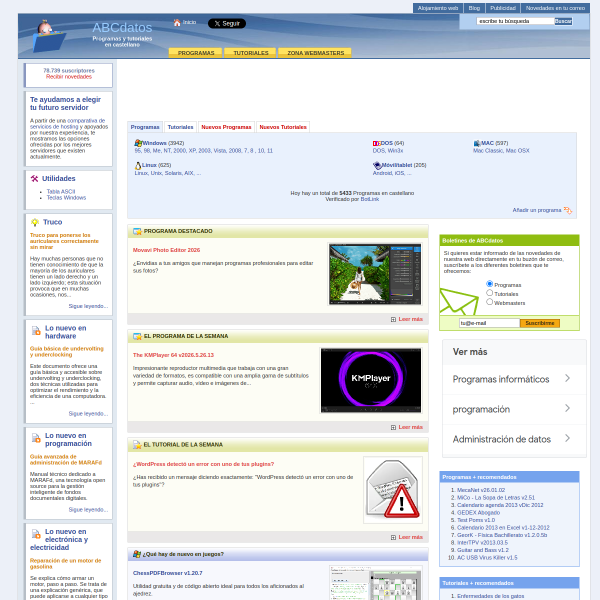
Task: Switch to the Nuevos Tutoriales tab
Action: point(283,127)
